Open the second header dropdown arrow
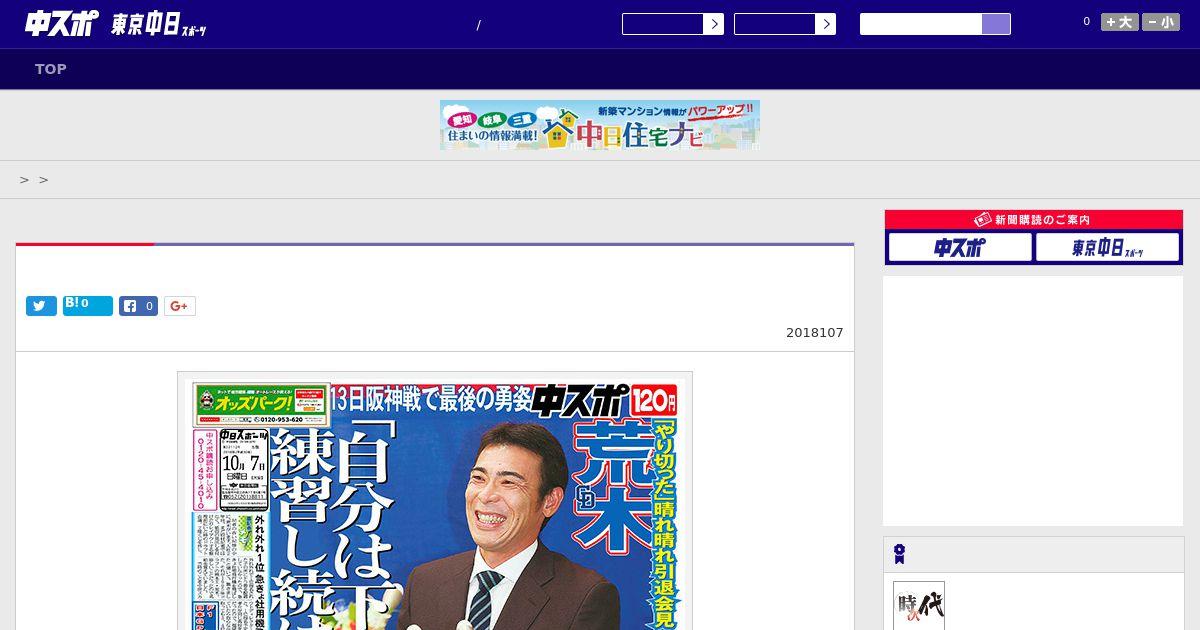 (x=825, y=24)
